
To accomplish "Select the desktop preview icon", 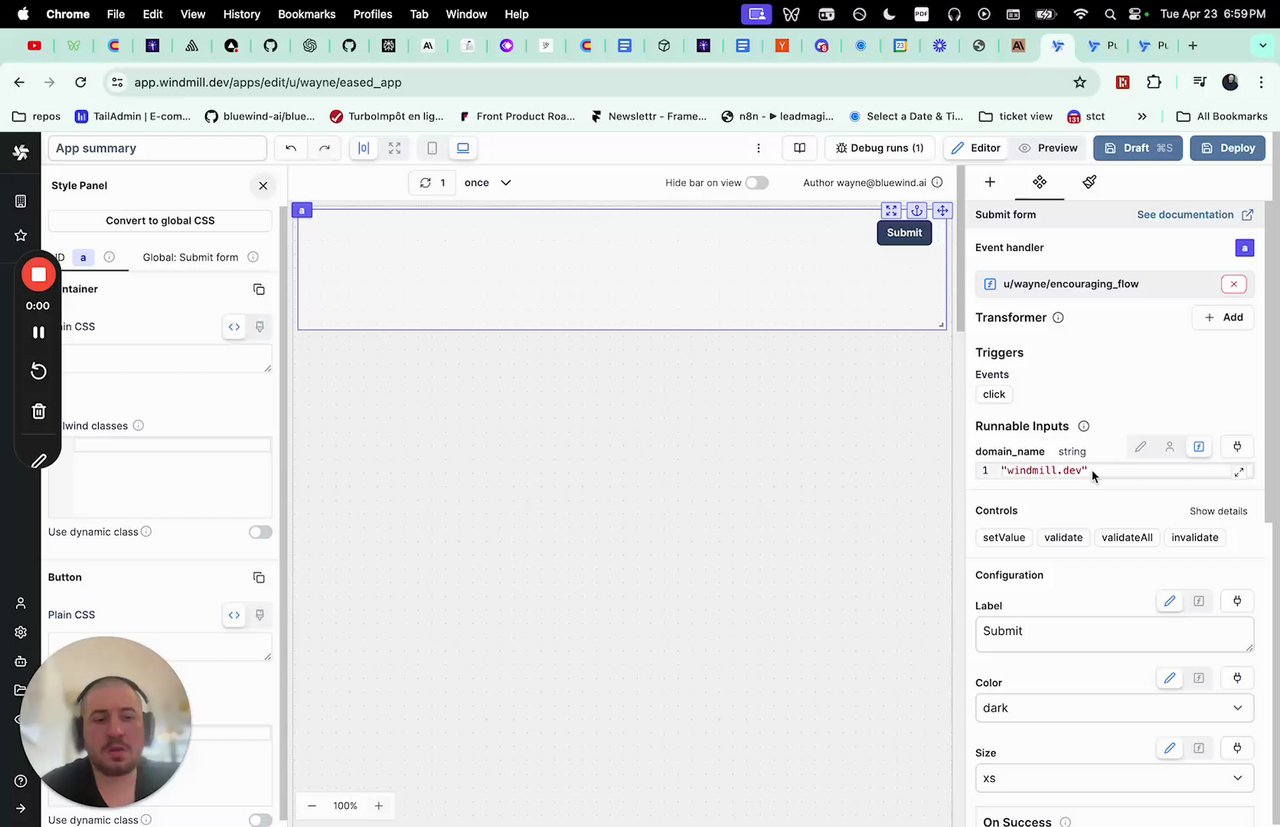I will coord(462,148).
